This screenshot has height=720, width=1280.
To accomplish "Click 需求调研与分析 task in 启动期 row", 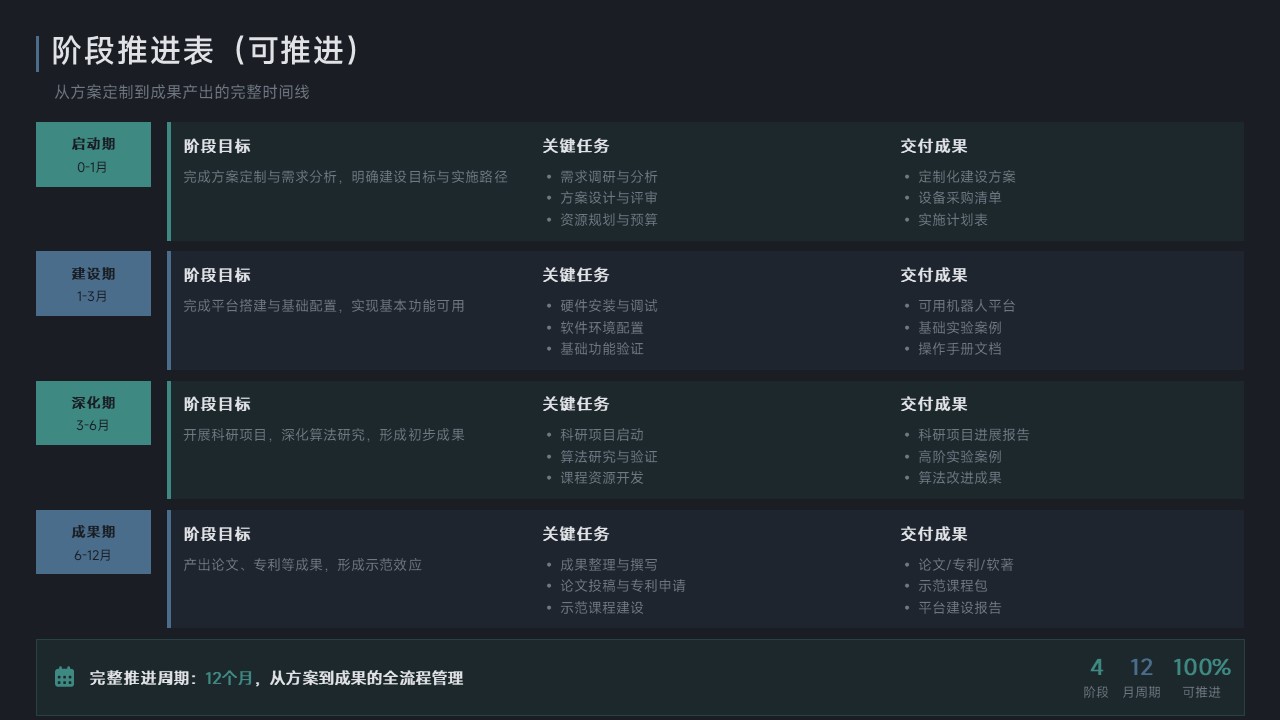I will pyautogui.click(x=608, y=176).
